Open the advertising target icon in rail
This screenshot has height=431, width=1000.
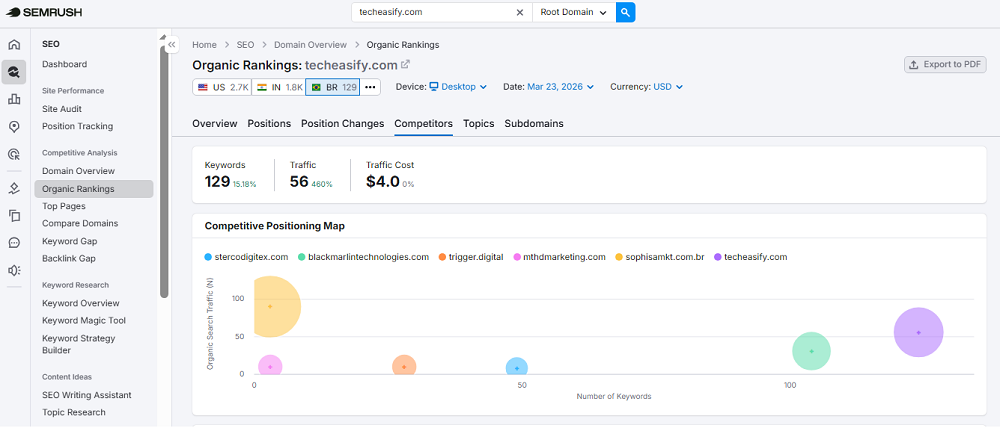point(14,154)
